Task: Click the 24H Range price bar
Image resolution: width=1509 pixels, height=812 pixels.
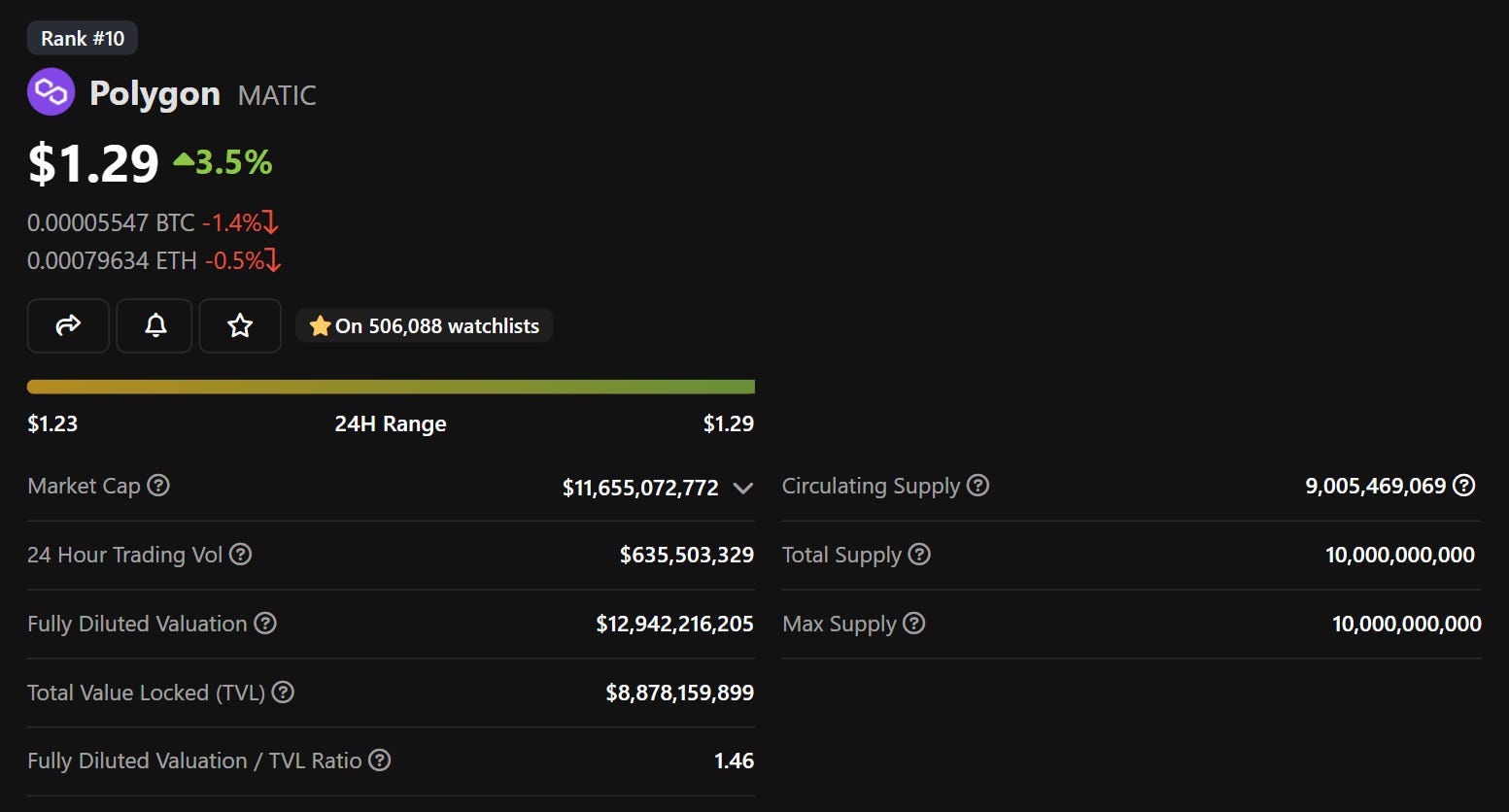Action: pyautogui.click(x=391, y=387)
